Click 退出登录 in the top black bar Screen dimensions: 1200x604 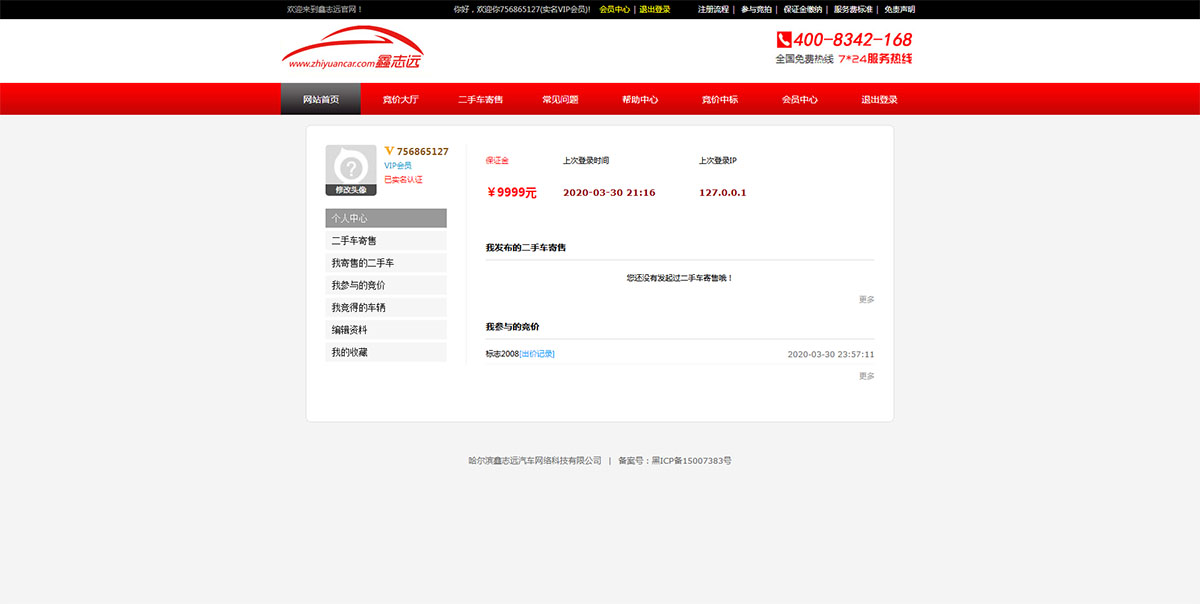655,9
